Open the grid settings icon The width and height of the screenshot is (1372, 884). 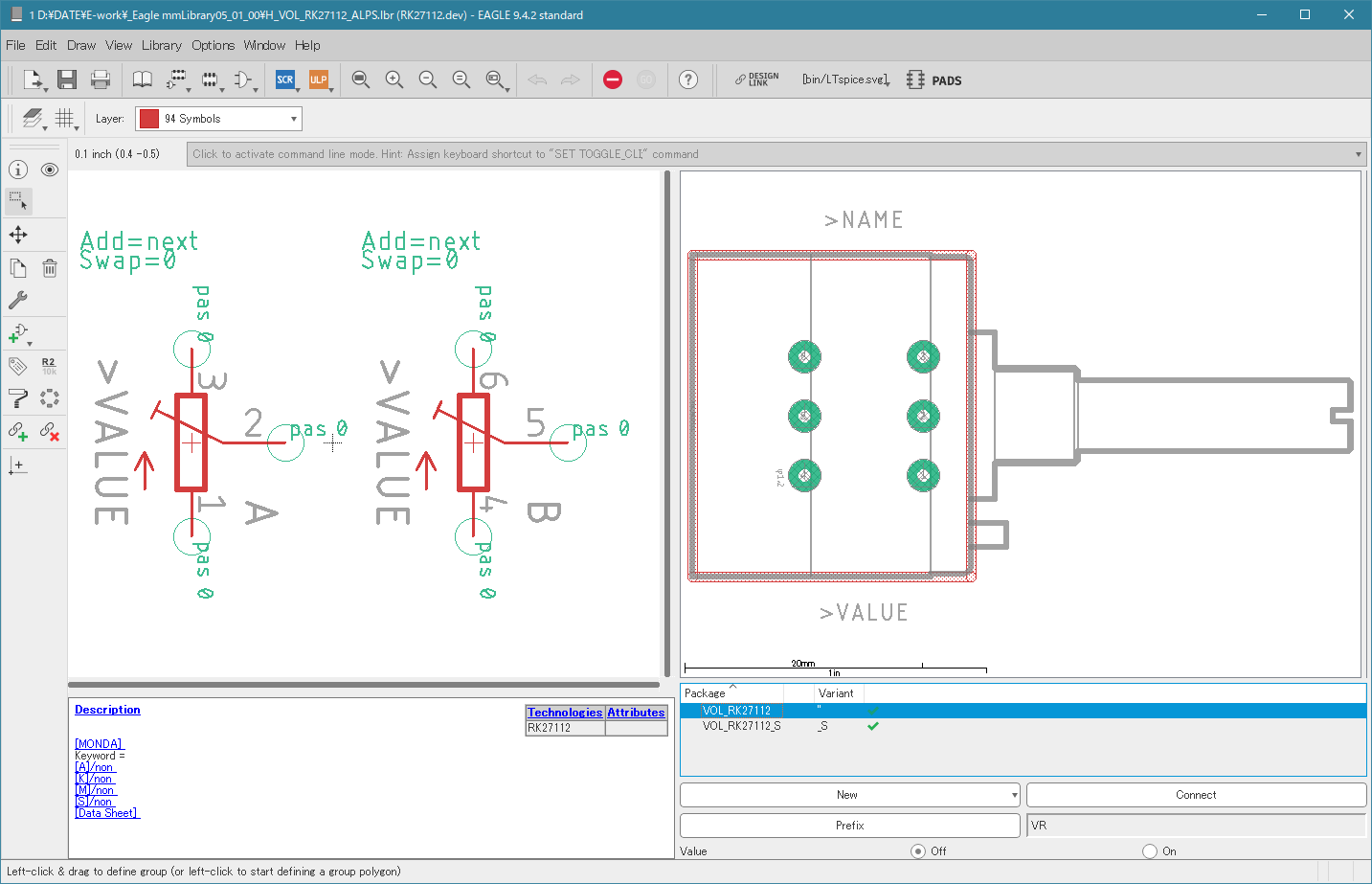coord(64,118)
